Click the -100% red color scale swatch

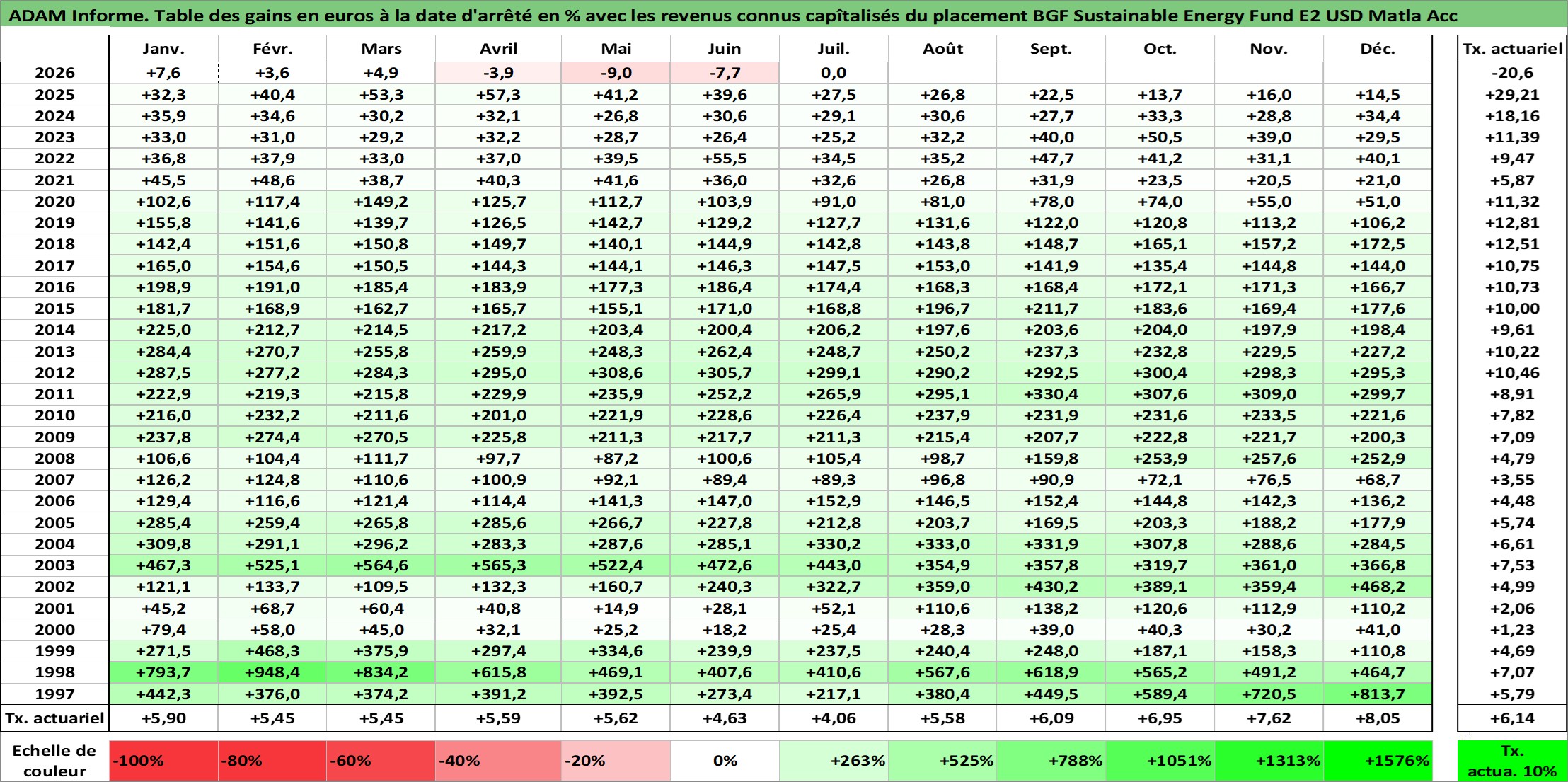pos(163,761)
